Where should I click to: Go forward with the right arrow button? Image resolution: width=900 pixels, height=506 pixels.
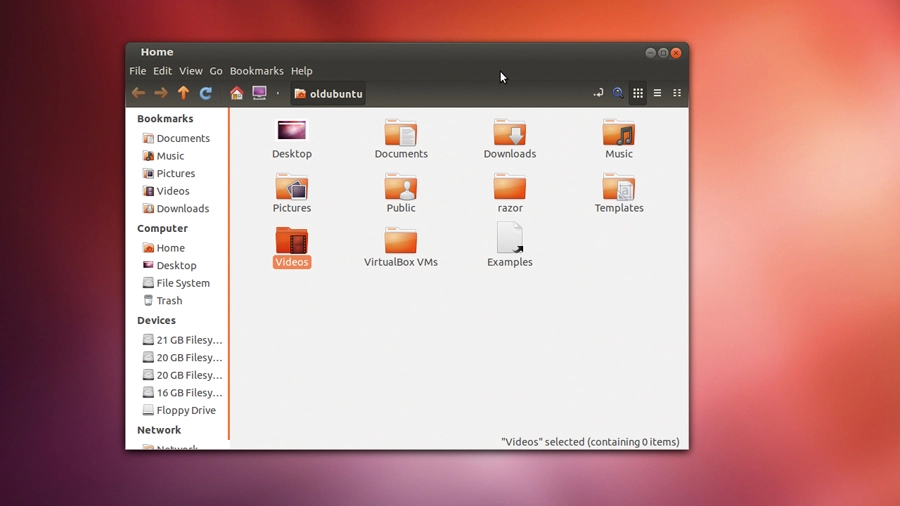pos(161,93)
